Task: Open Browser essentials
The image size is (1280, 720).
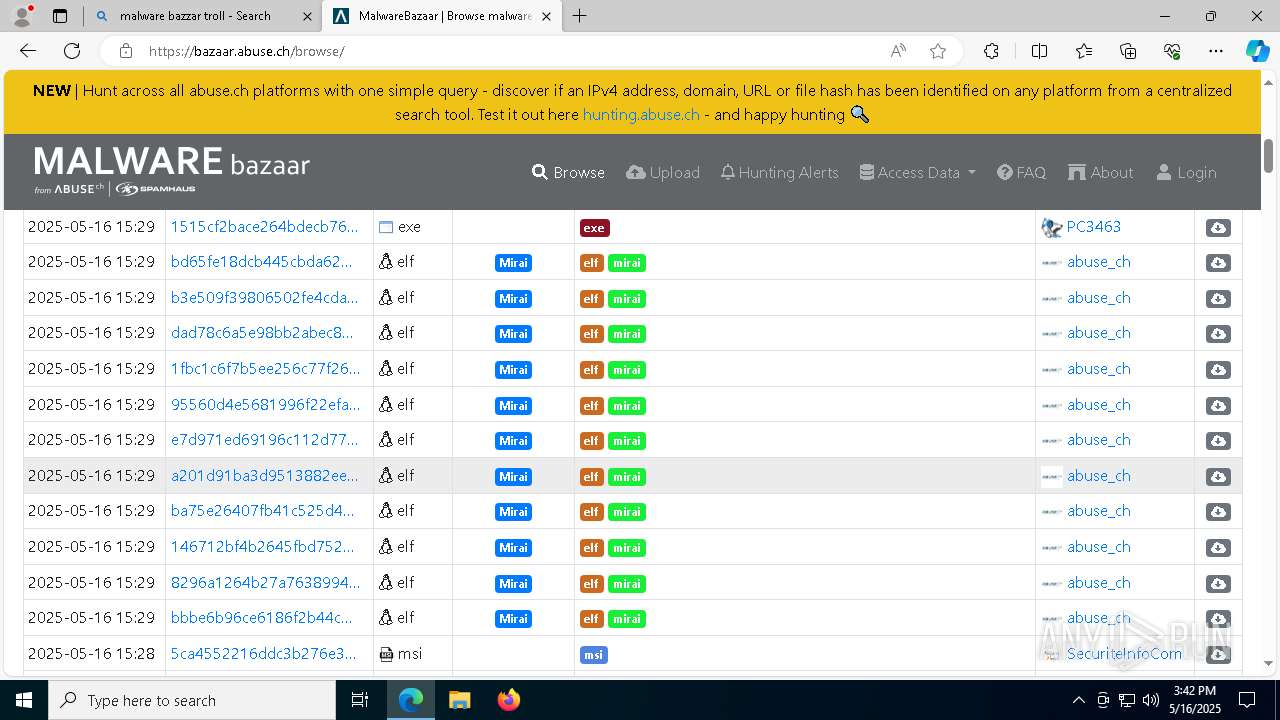Action: 1172,51
